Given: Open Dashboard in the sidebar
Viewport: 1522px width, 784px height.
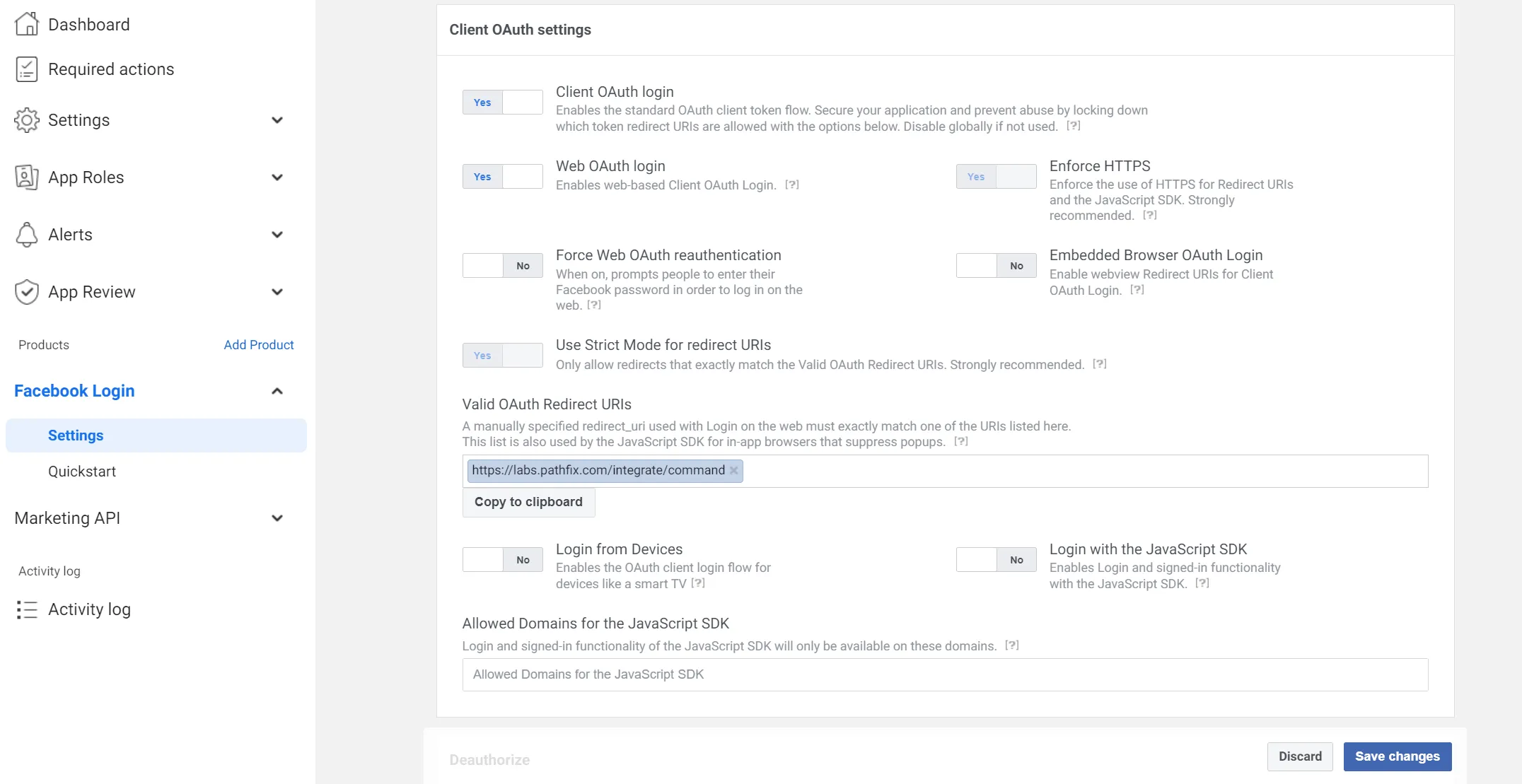Looking at the screenshot, I should click(89, 25).
